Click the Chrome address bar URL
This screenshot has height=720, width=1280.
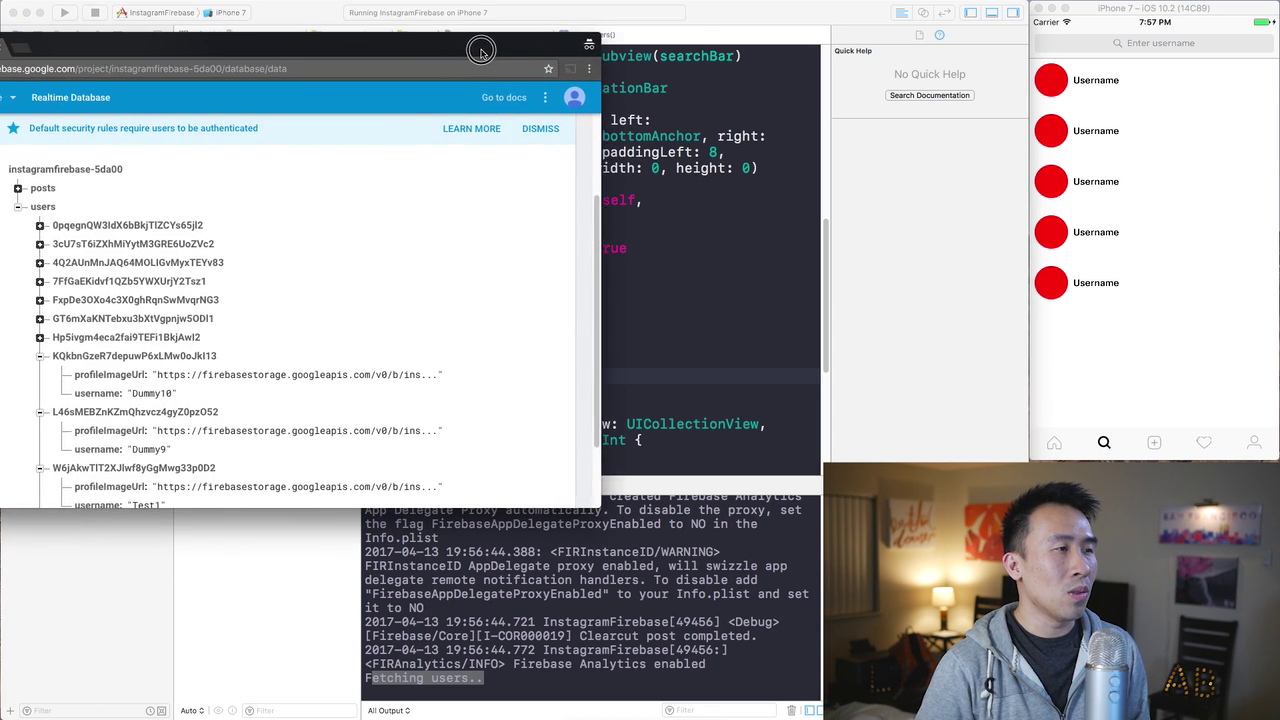143,69
